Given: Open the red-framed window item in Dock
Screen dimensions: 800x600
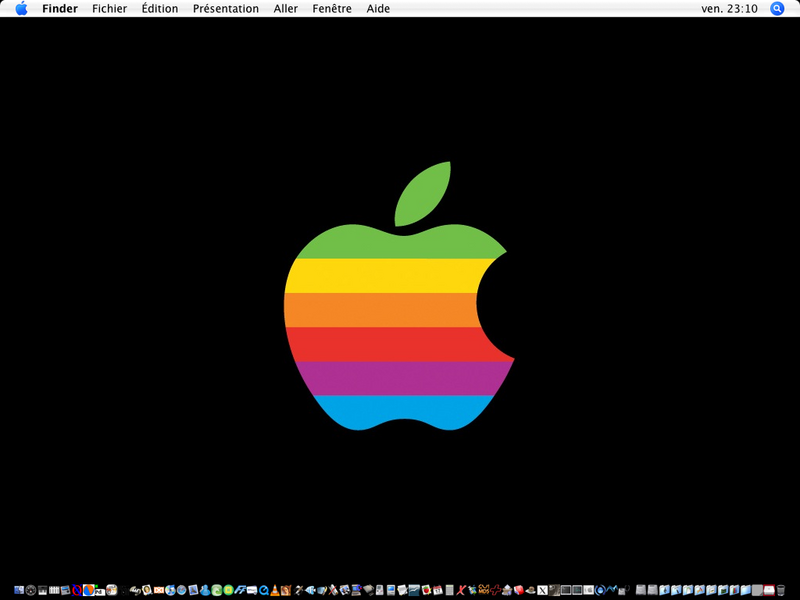Looking at the screenshot, I should pyautogui.click(x=769, y=590).
